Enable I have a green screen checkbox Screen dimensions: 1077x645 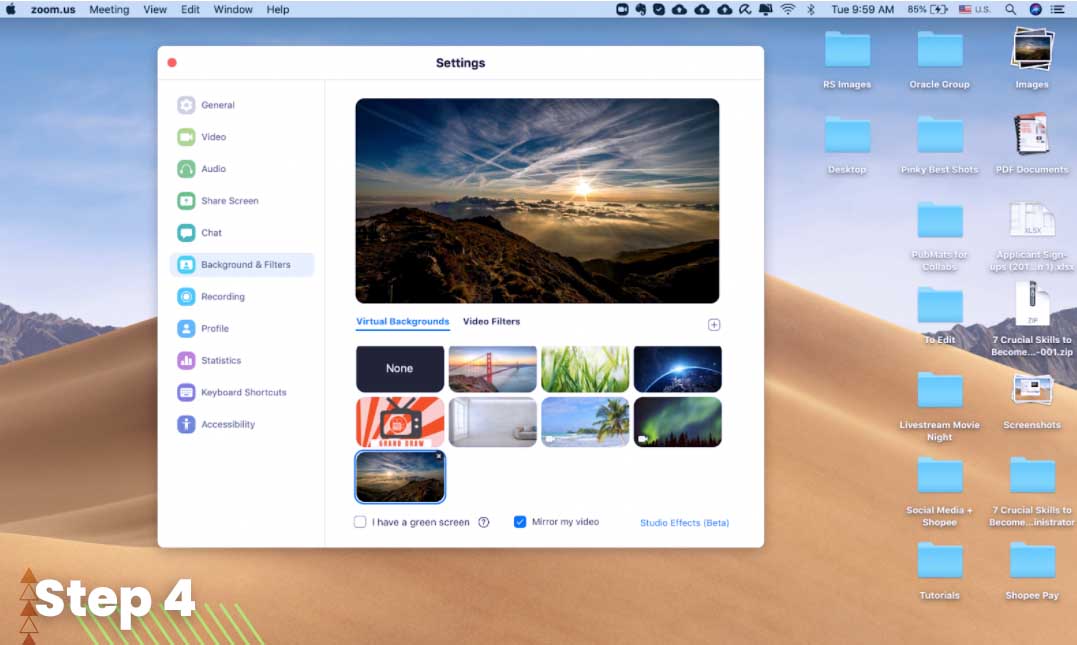(360, 522)
